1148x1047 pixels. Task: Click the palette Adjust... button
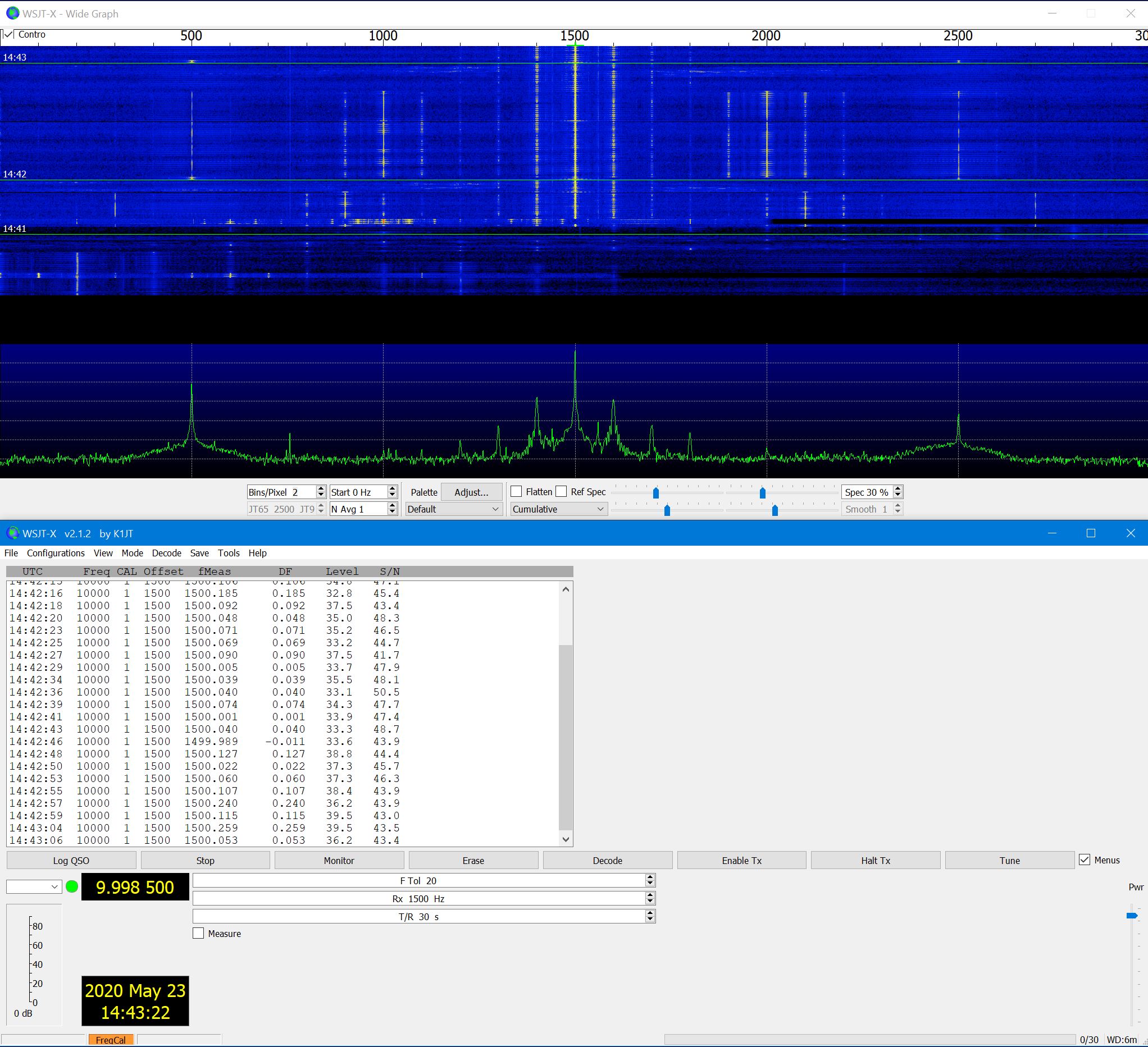471,492
